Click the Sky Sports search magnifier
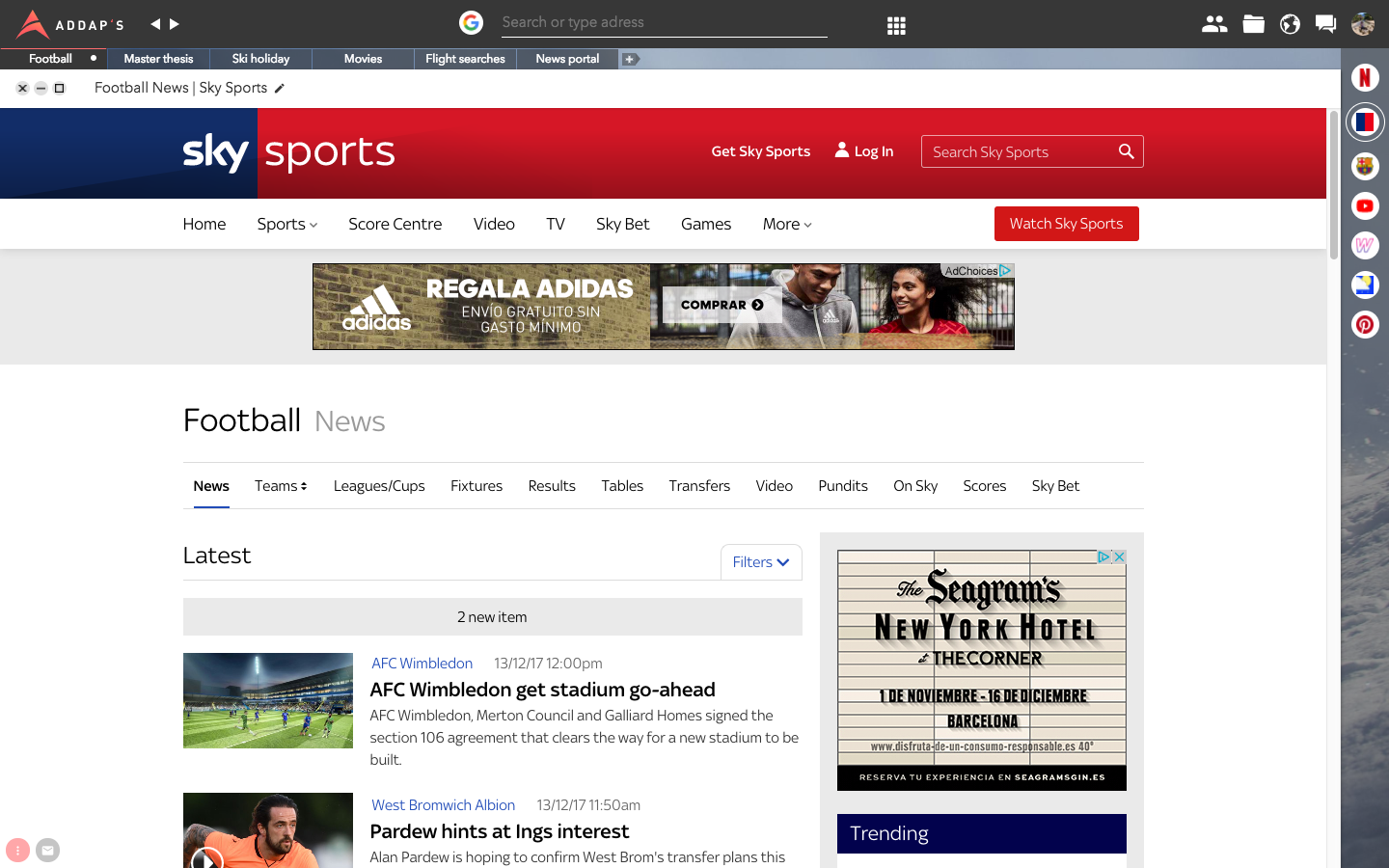Screen dimensions: 1389x868 click(x=1126, y=151)
